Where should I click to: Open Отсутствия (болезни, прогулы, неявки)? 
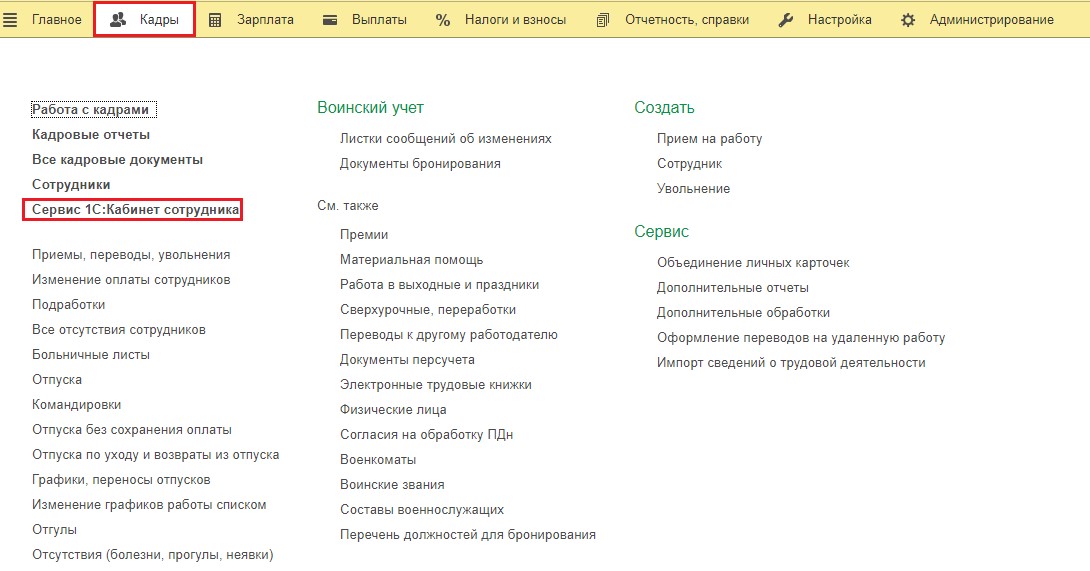(153, 556)
